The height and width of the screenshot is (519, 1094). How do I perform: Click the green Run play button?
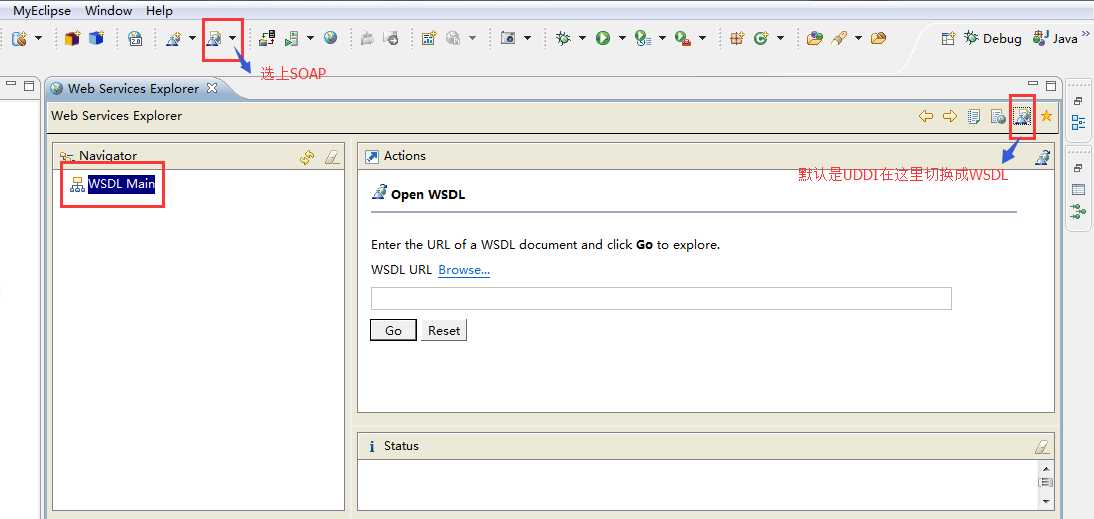tap(603, 38)
